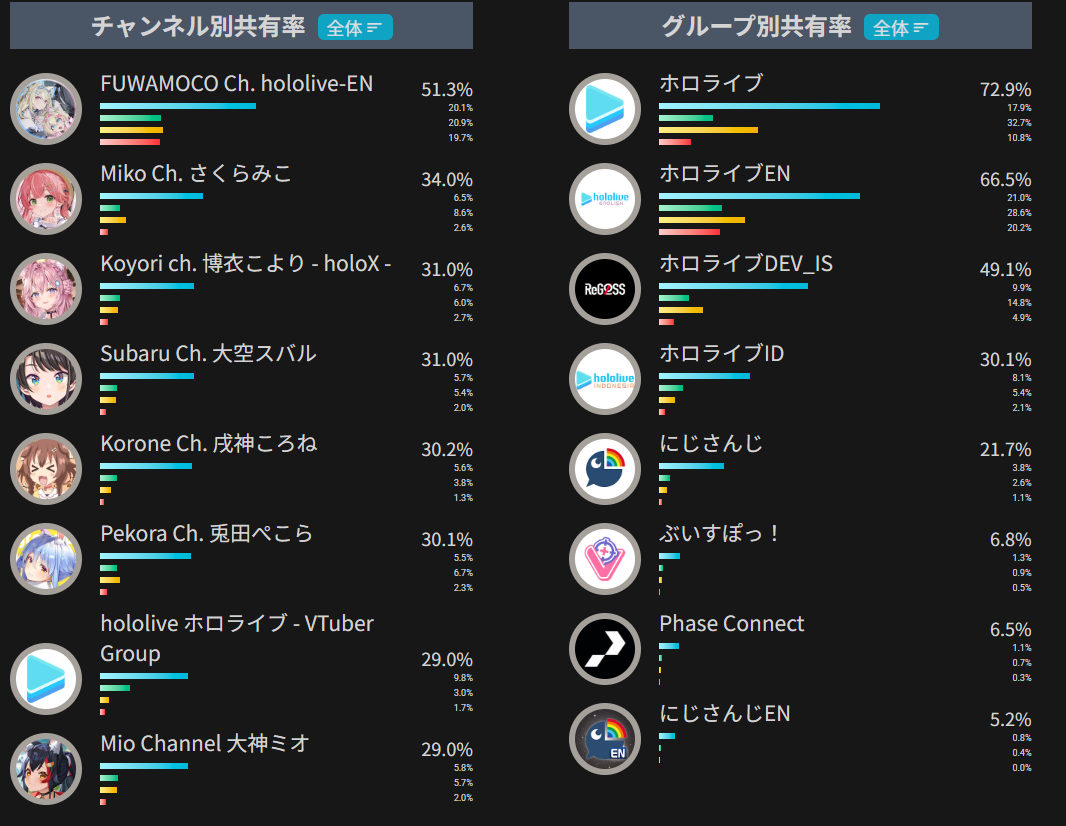The width and height of the screenshot is (1066, 826).
Task: Click the ホロライブ group name
Action: (711, 83)
